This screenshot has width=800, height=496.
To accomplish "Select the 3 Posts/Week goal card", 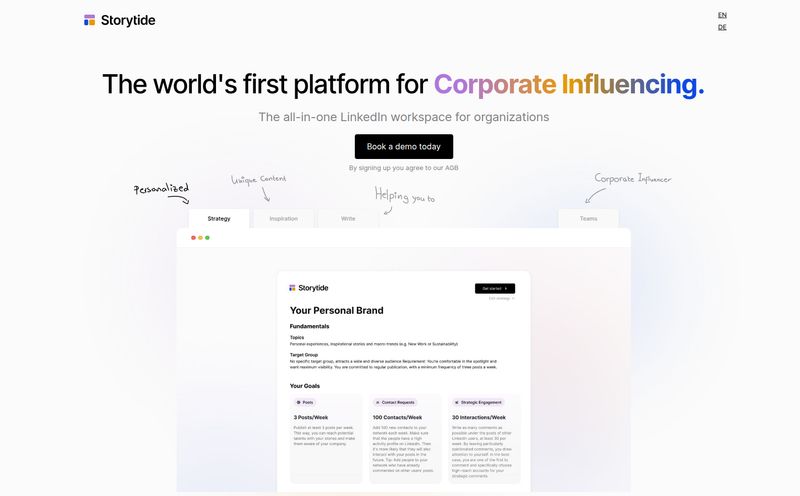I will pos(326,438).
